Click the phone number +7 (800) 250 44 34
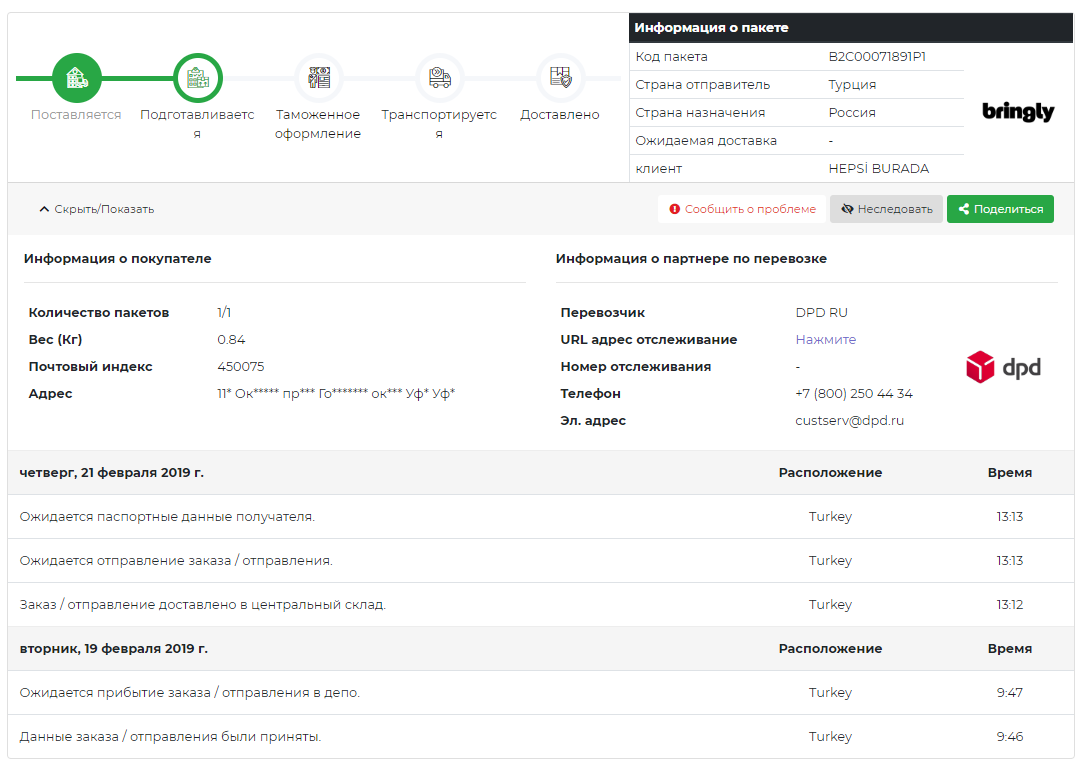This screenshot has height=767, width=1084. [x=854, y=394]
